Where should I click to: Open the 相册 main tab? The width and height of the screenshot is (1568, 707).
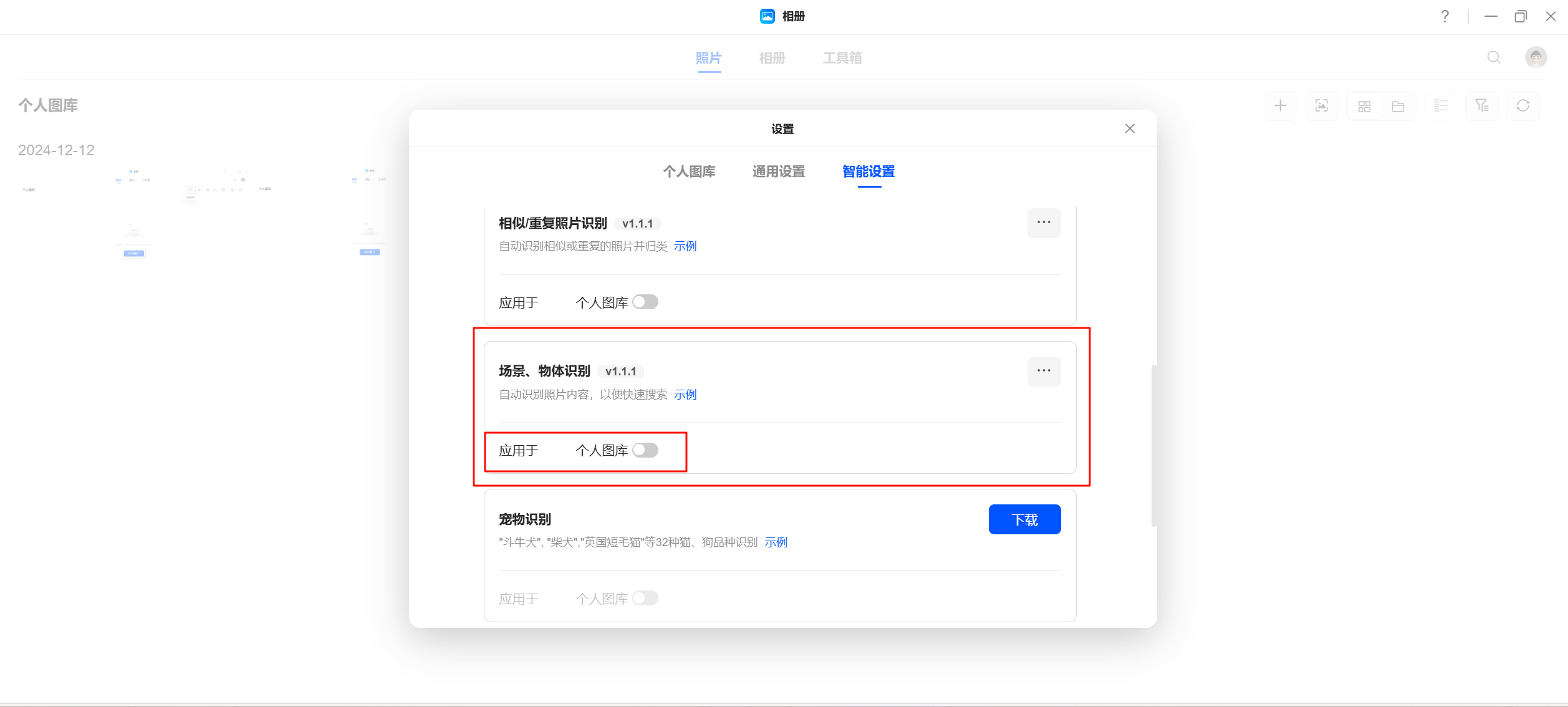coord(772,58)
